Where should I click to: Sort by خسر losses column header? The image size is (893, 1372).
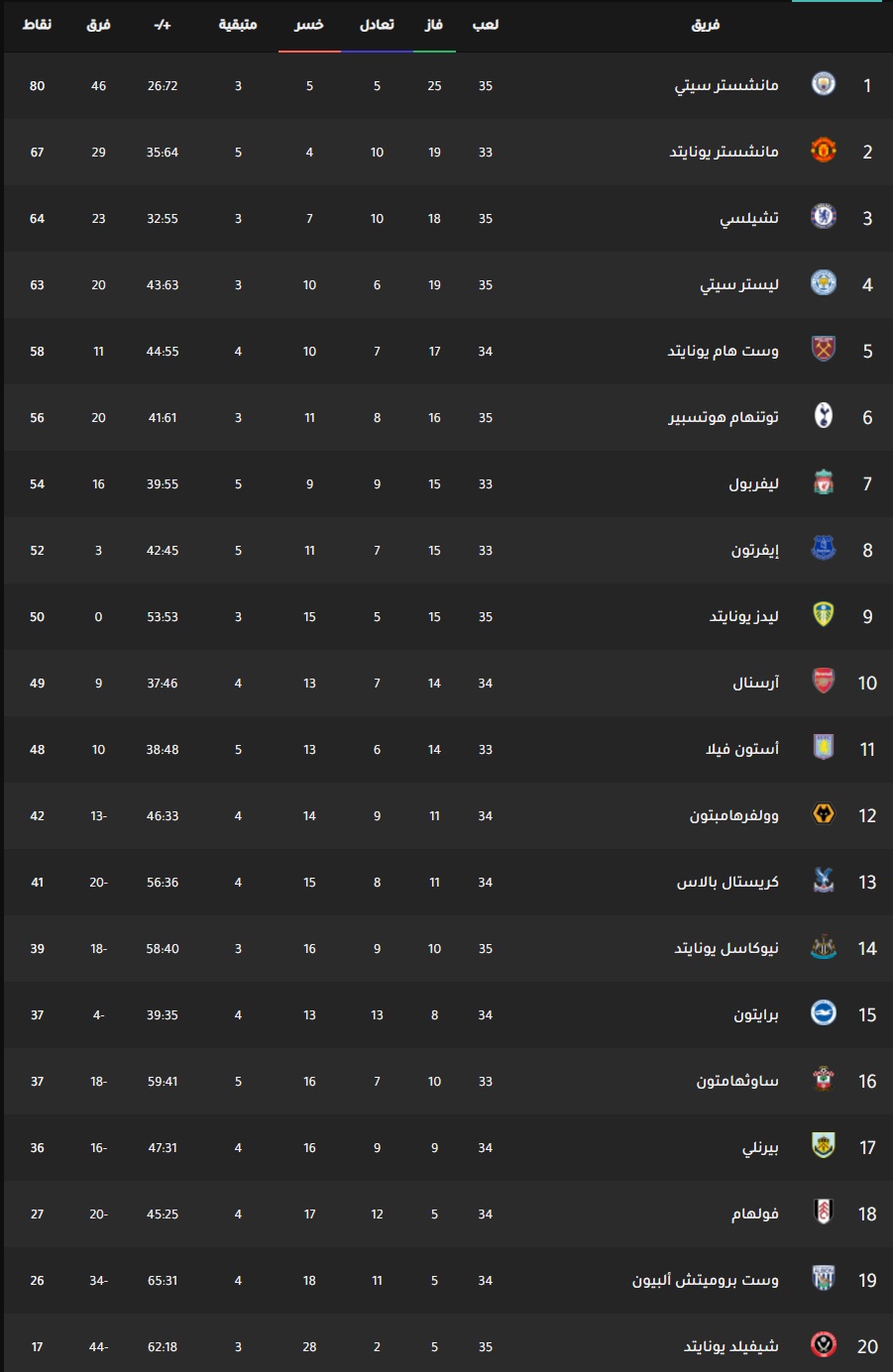pyautogui.click(x=309, y=25)
